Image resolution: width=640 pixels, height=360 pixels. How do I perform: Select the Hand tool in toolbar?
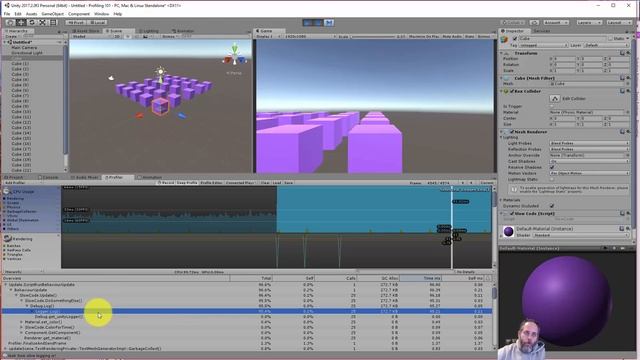pyautogui.click(x=10, y=22)
